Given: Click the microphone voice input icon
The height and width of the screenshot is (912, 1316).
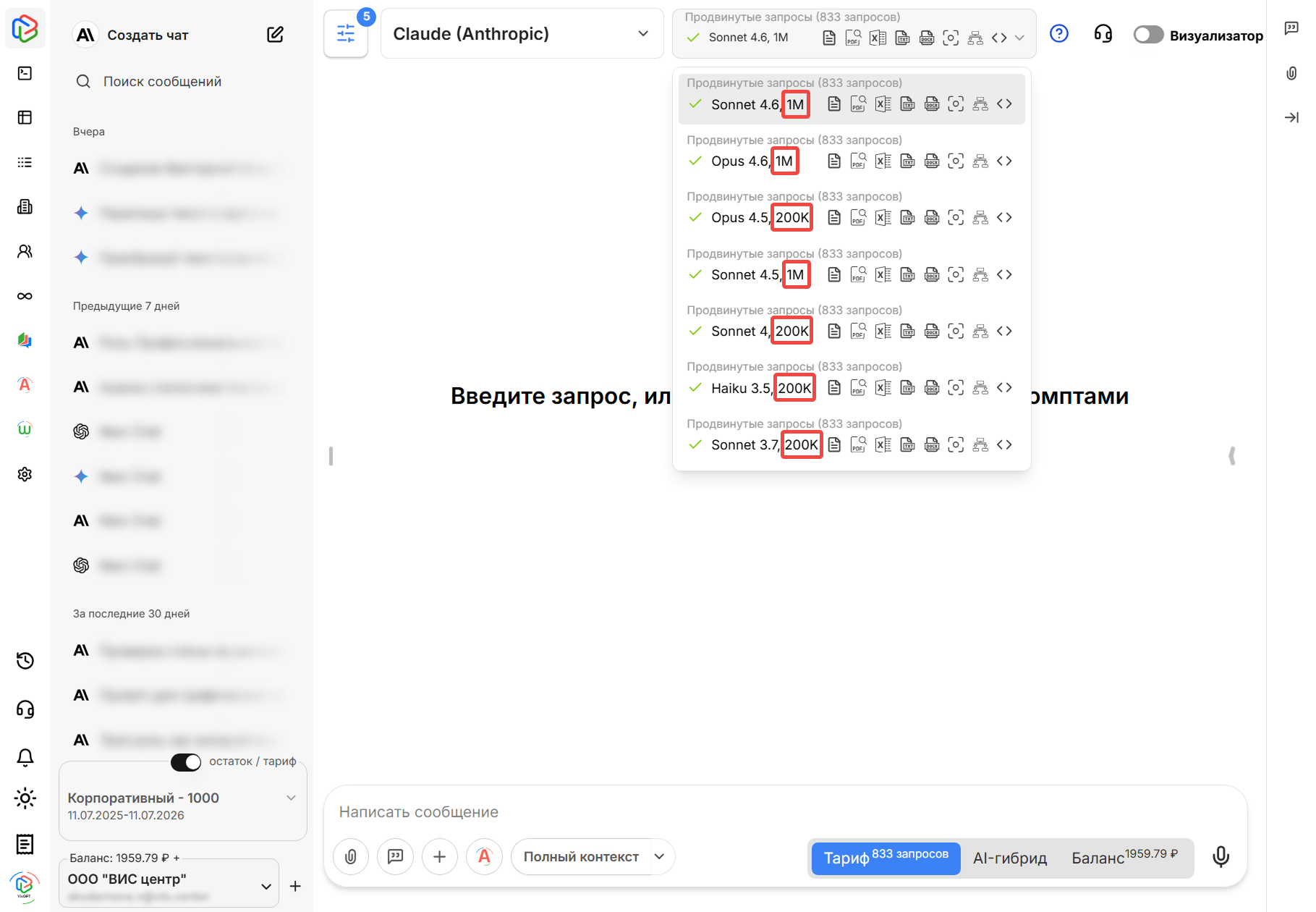Looking at the screenshot, I should tap(1221, 857).
